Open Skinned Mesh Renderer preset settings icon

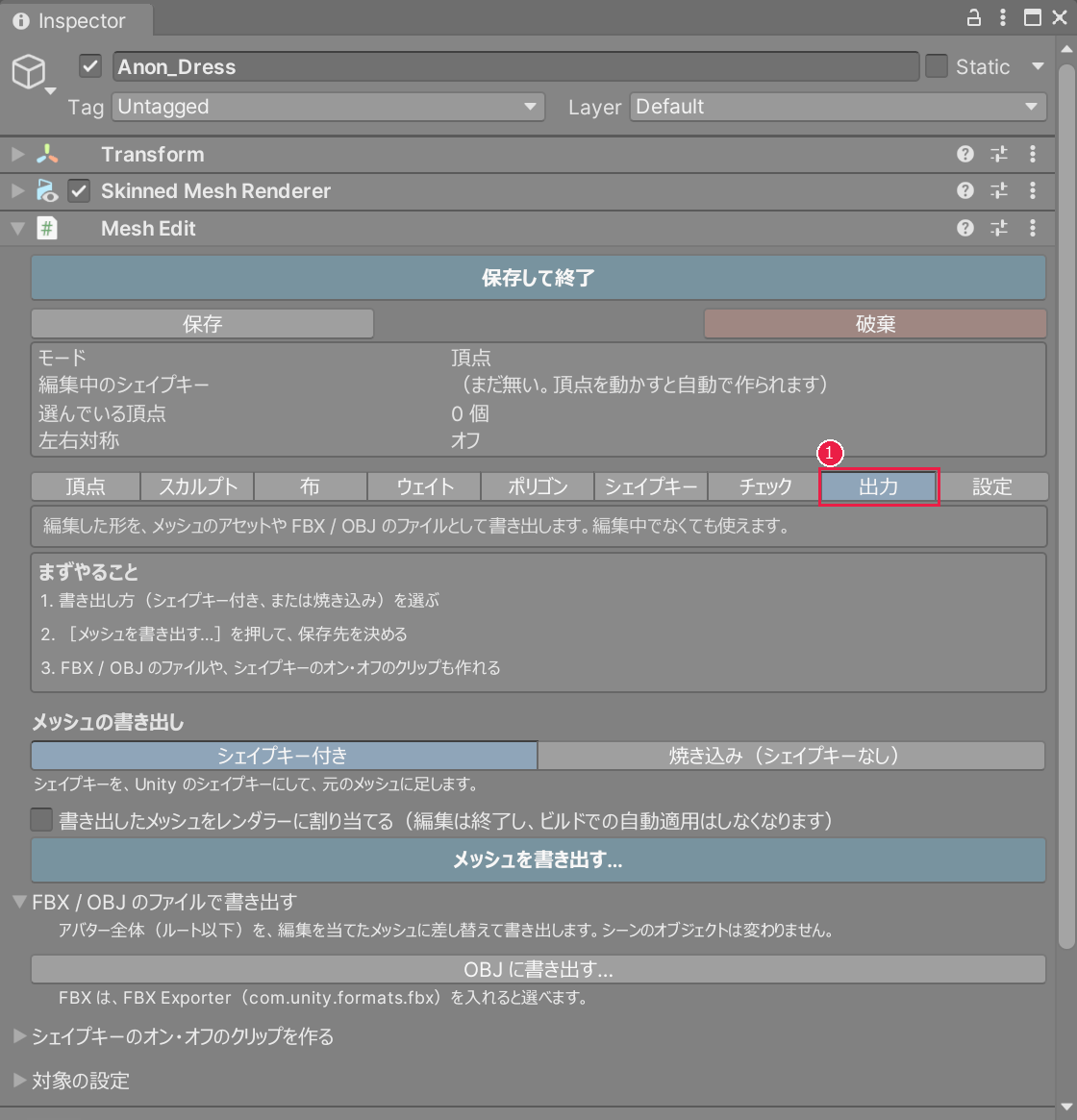pyautogui.click(x=998, y=190)
